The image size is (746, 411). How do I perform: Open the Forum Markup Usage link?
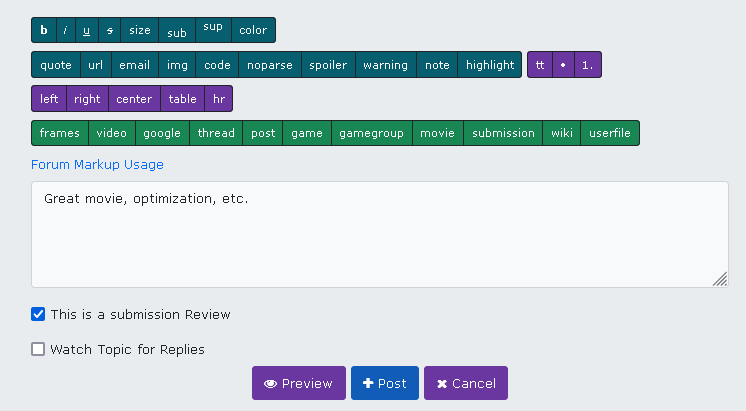point(97,165)
